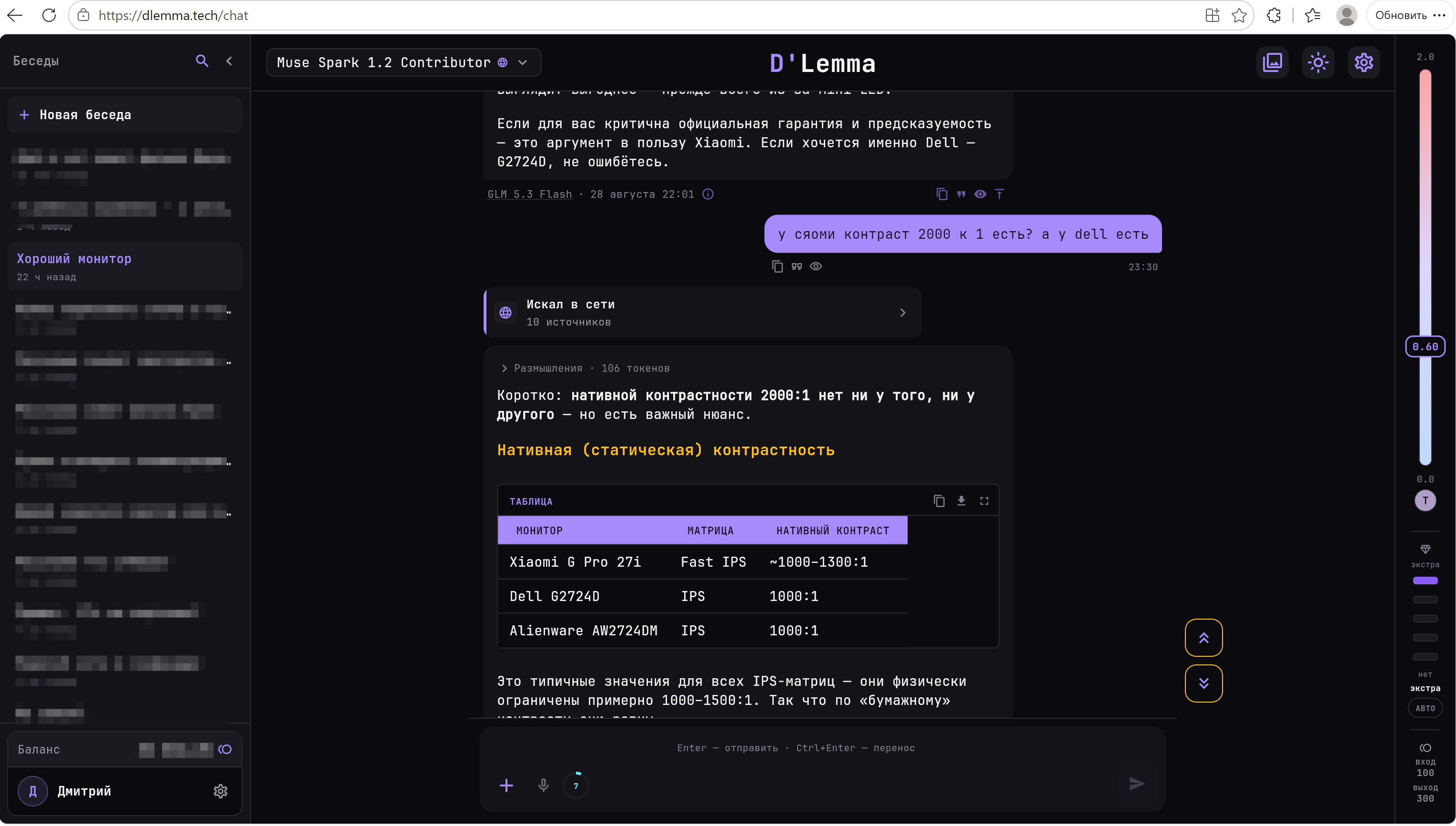Copy the GLM 5.3 Flash reply
Image resolution: width=1456 pixels, height=826 pixels.
942,194
